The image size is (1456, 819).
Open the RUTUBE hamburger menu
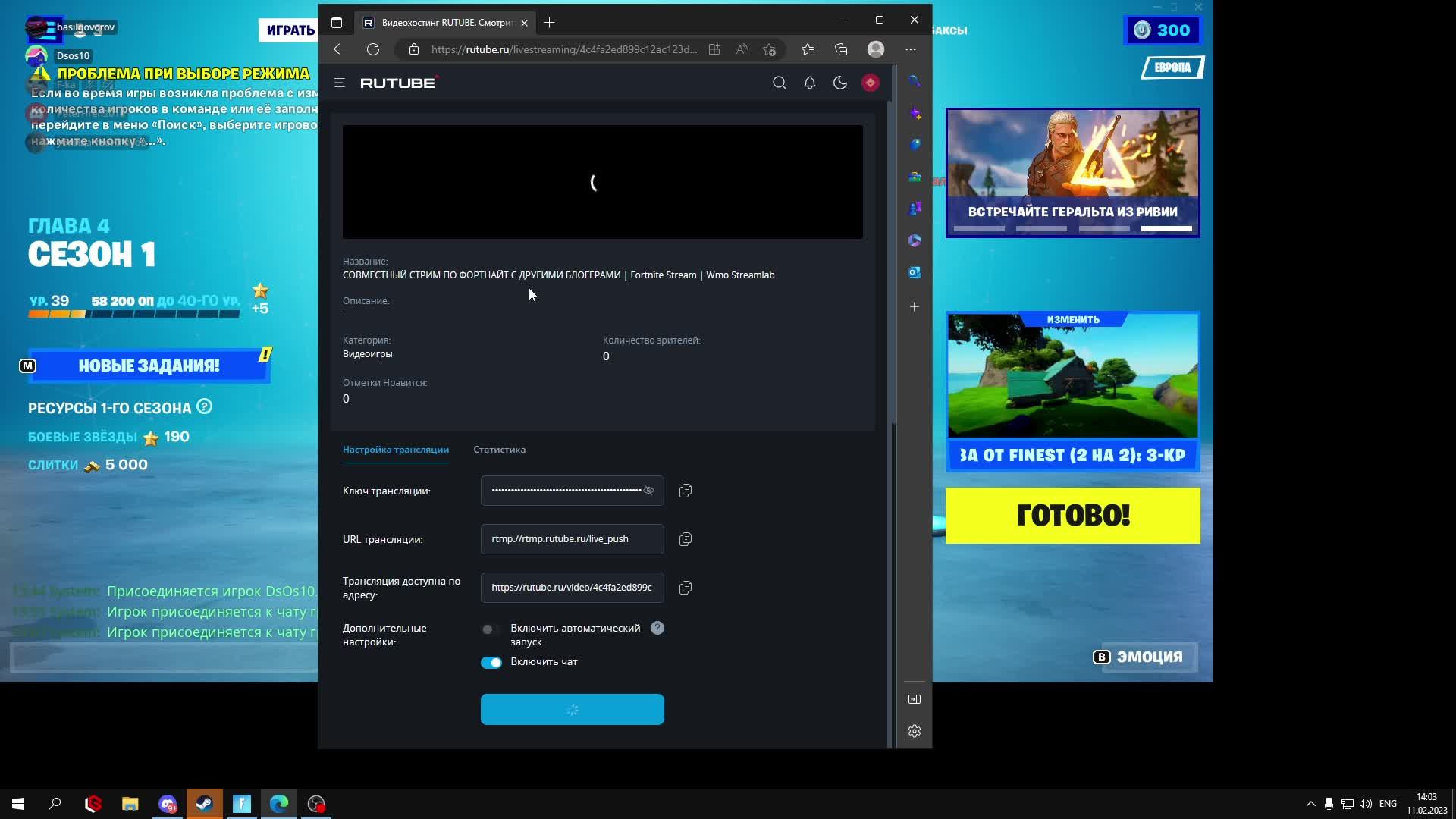click(339, 83)
